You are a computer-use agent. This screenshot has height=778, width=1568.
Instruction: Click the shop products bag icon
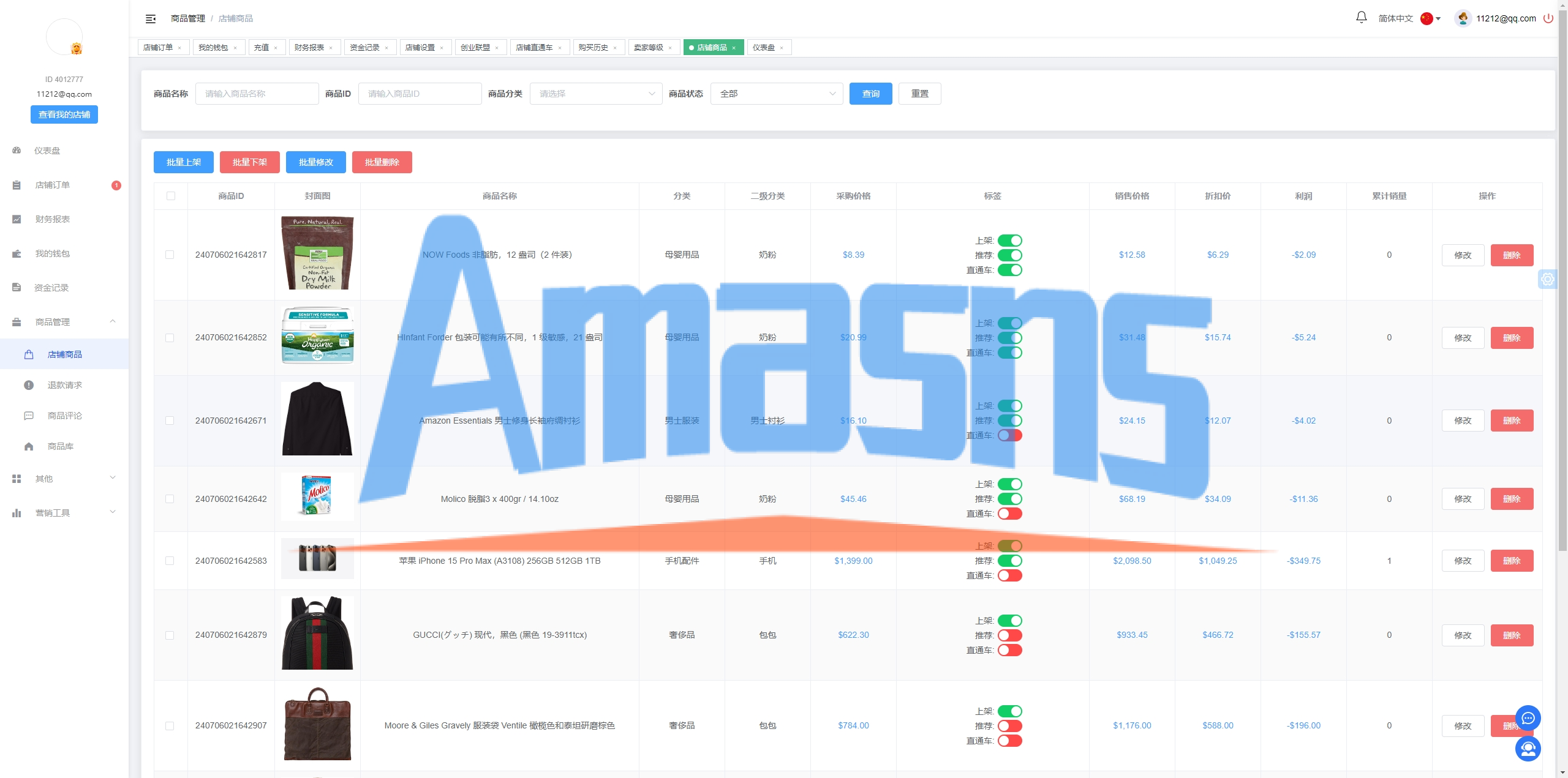(29, 354)
